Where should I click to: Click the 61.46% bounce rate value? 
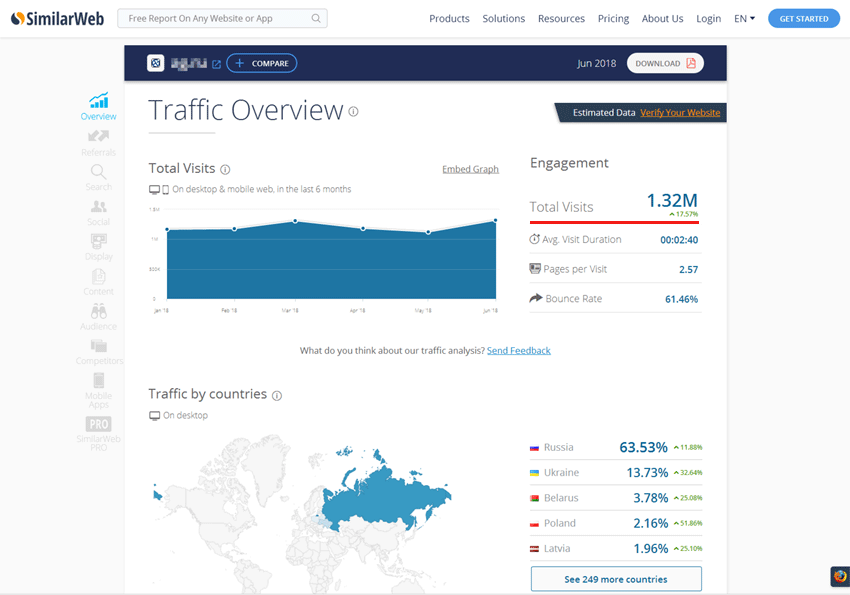[x=681, y=299]
